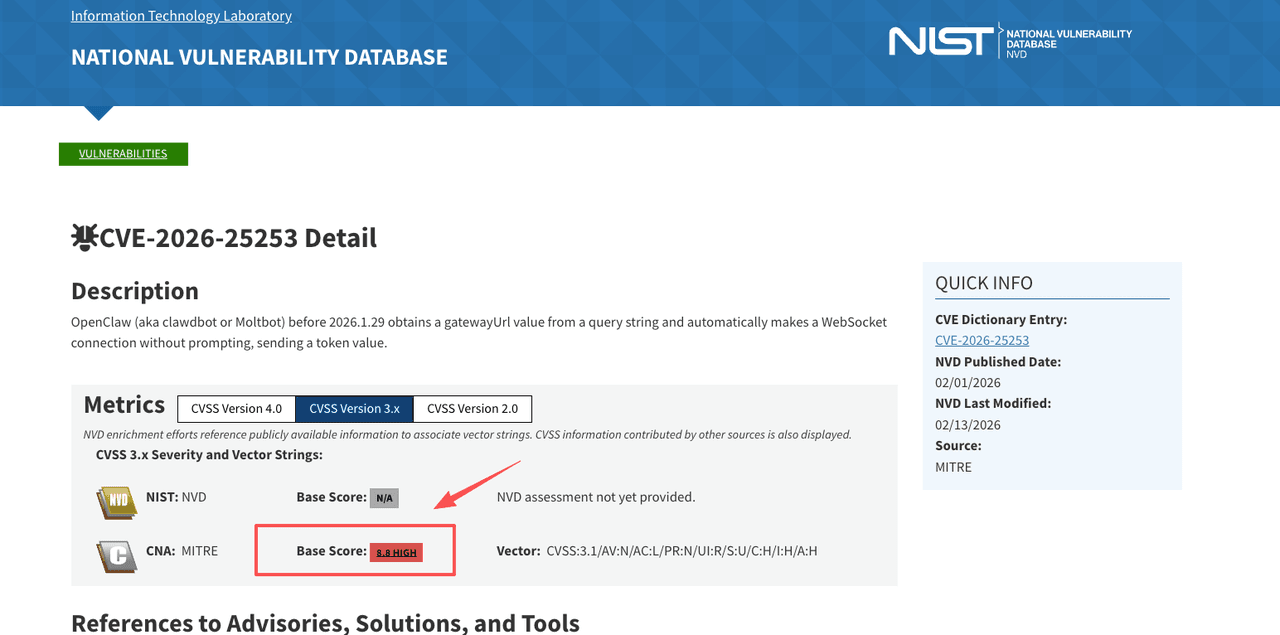
Task: Click the OpenClaw description paragraph
Action: click(479, 333)
